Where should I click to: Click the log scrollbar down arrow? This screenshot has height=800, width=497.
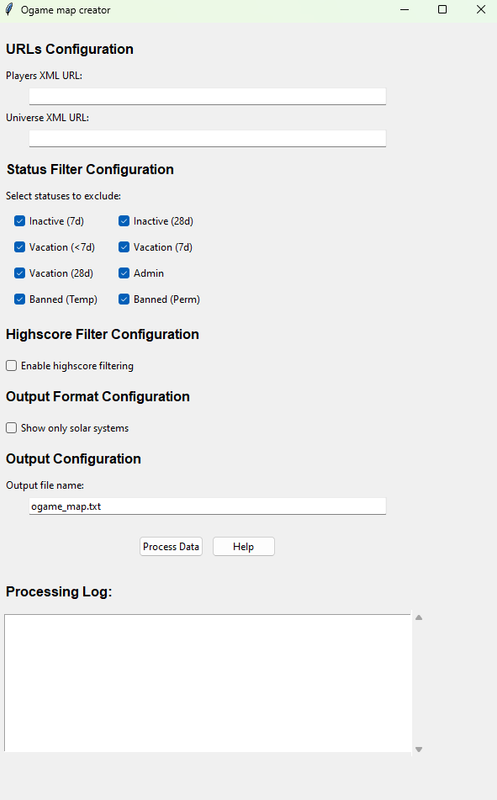pos(419,749)
